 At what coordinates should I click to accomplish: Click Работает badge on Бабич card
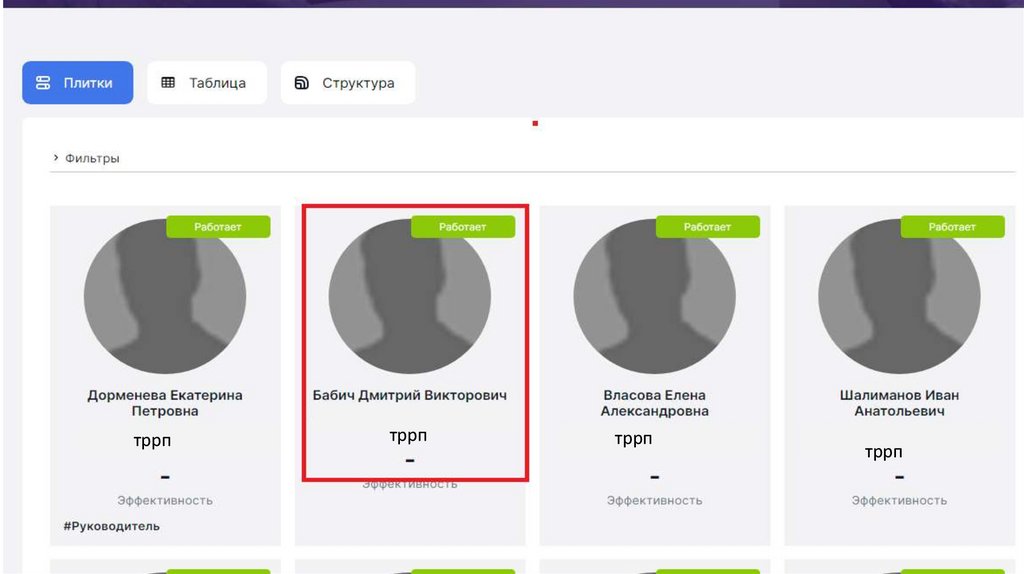tap(463, 227)
